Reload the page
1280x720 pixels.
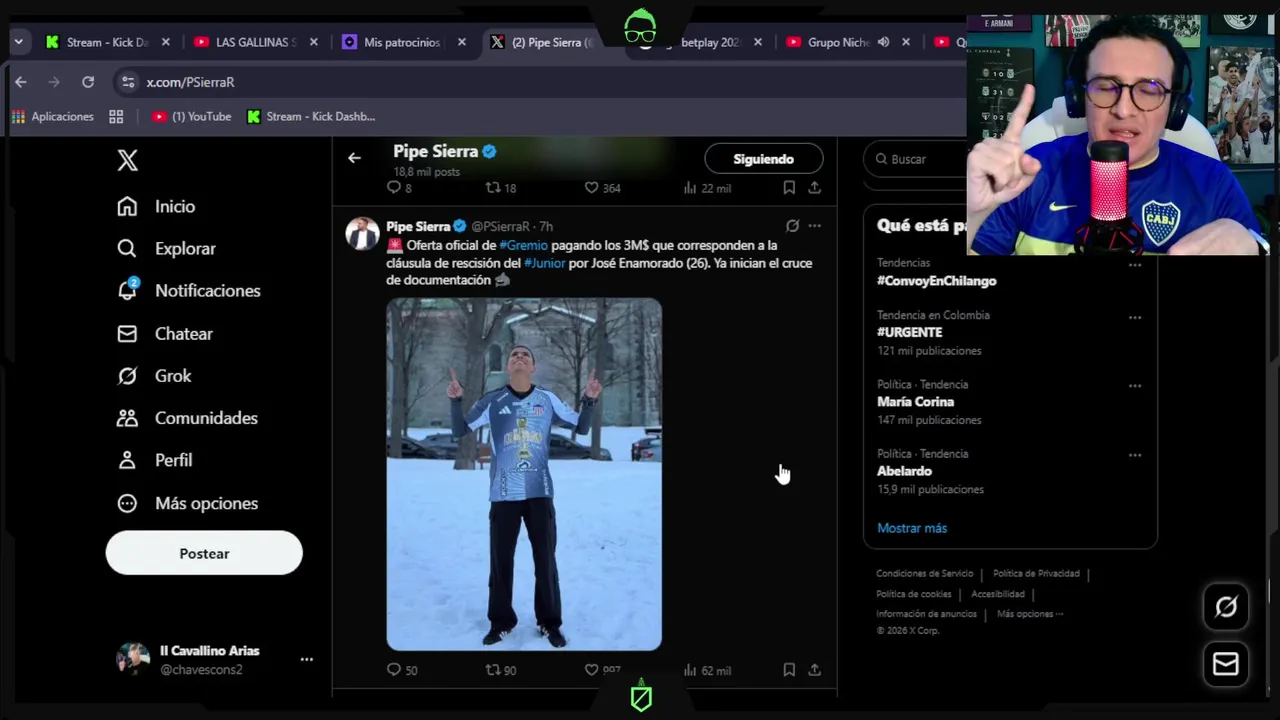(x=88, y=82)
